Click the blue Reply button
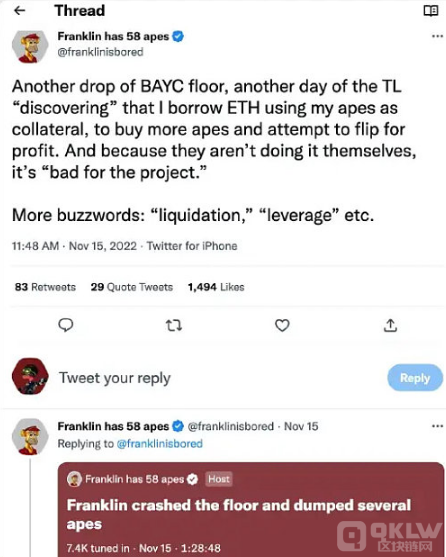The image size is (446, 557). [x=415, y=378]
